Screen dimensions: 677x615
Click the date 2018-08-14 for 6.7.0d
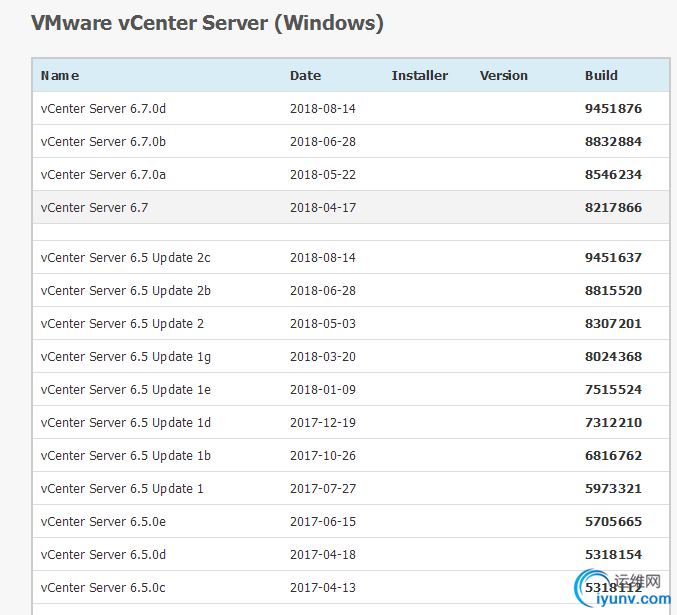[323, 108]
